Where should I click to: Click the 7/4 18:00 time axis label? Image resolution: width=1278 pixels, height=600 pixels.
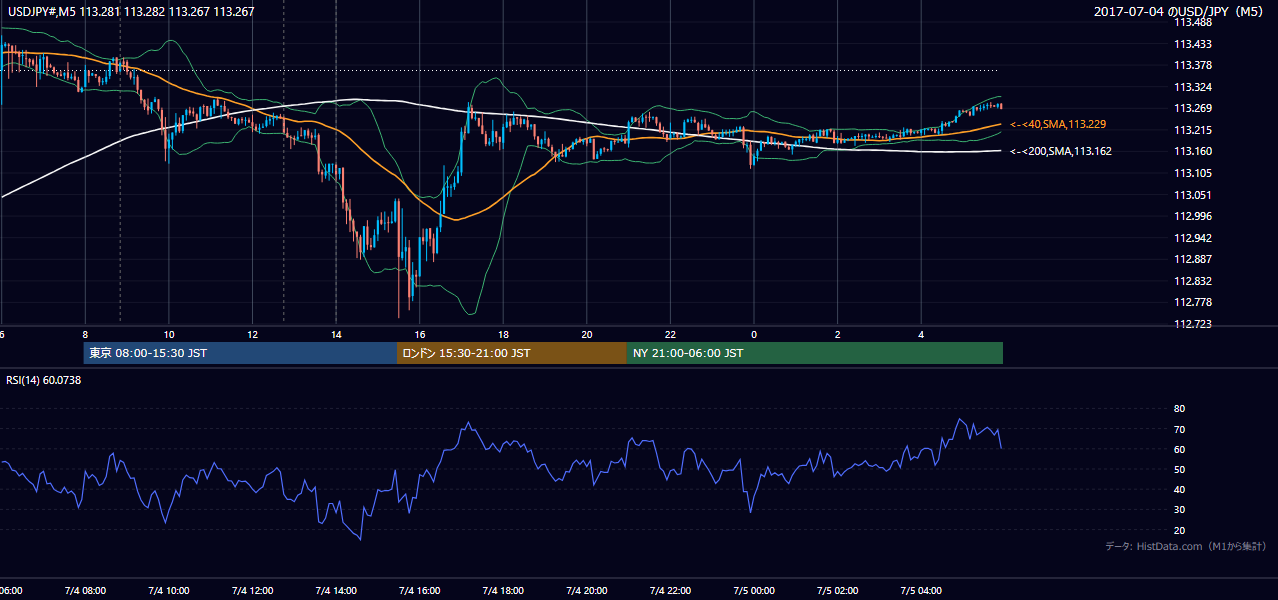503,590
